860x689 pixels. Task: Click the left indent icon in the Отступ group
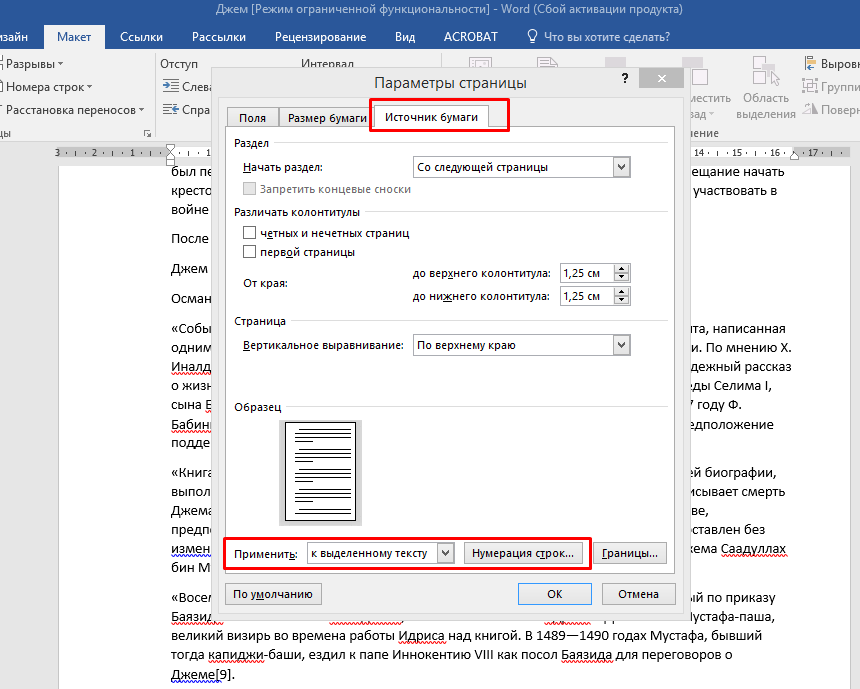coord(171,86)
